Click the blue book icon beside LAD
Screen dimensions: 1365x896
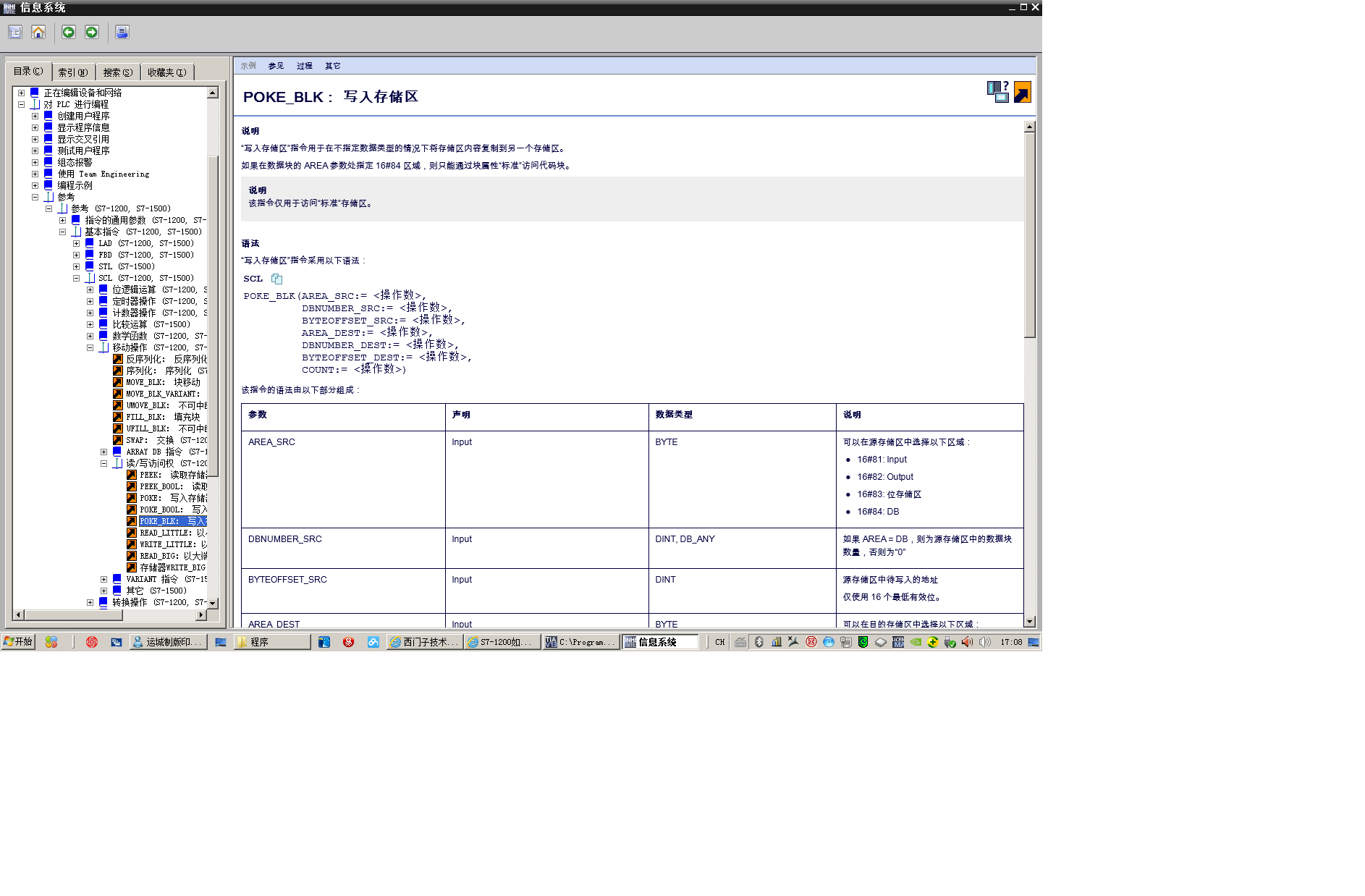pos(90,243)
